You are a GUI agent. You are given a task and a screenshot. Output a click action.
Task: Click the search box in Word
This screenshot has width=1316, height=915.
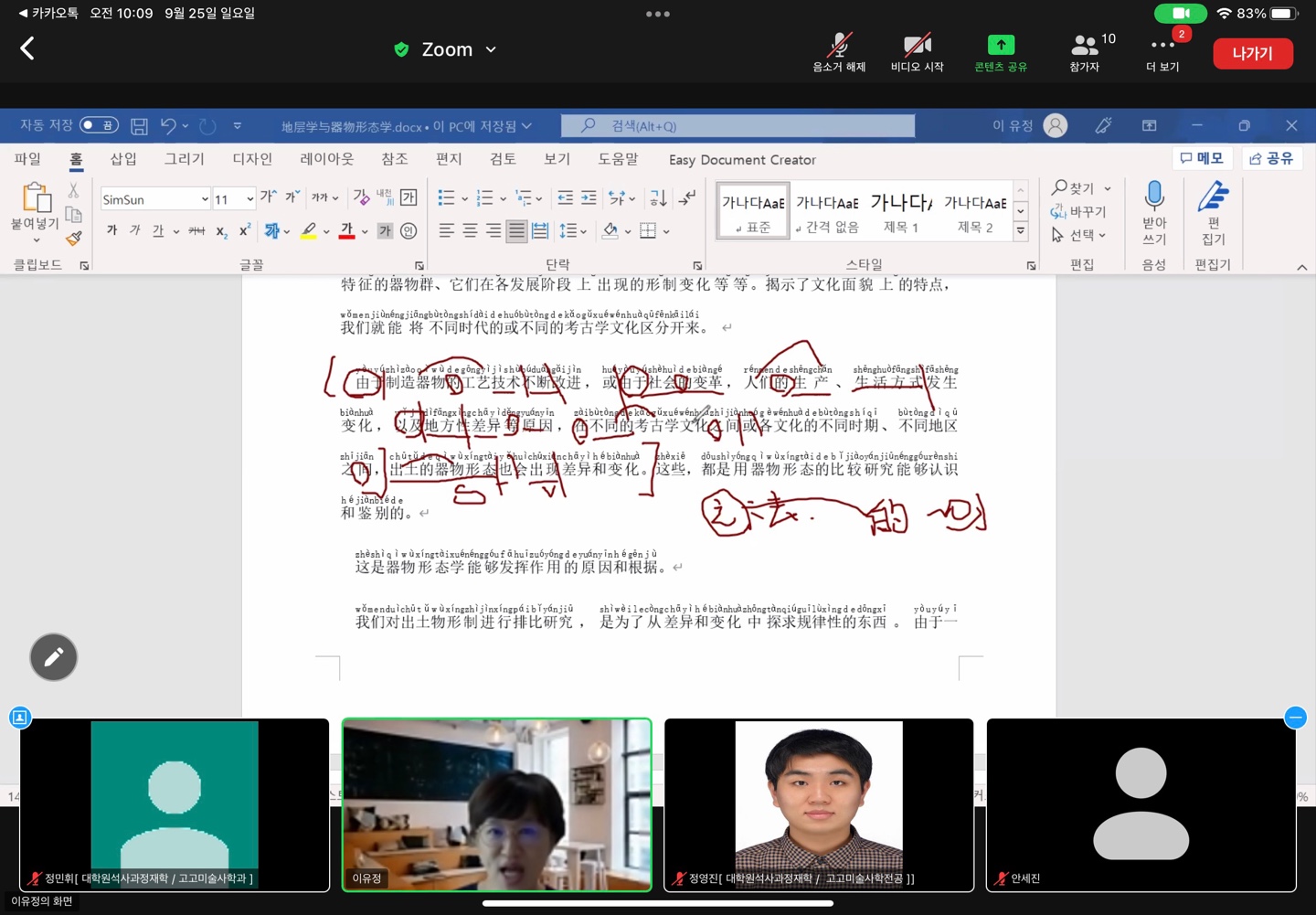(738, 126)
